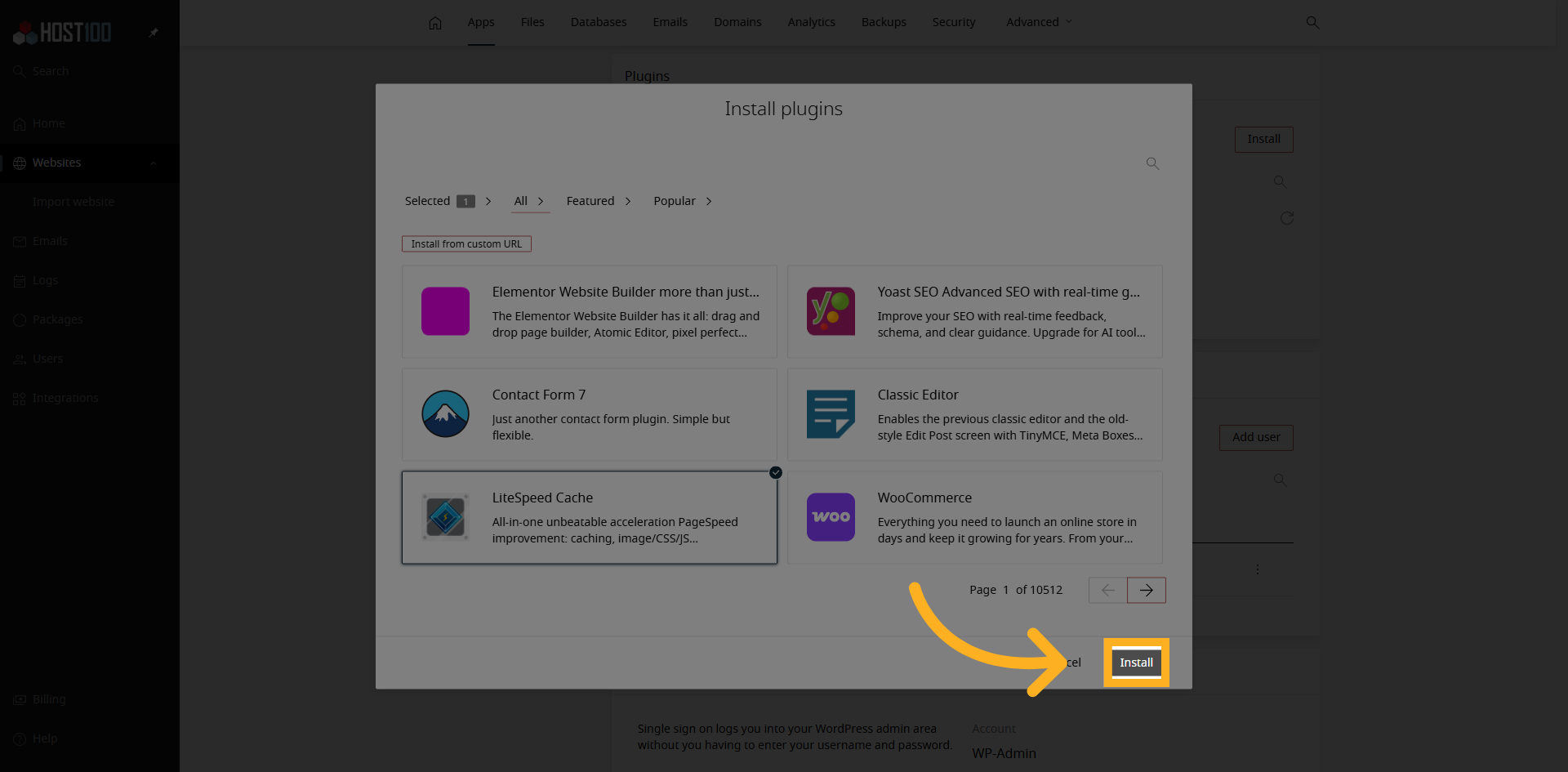Click the HOST100 logo

[62, 33]
